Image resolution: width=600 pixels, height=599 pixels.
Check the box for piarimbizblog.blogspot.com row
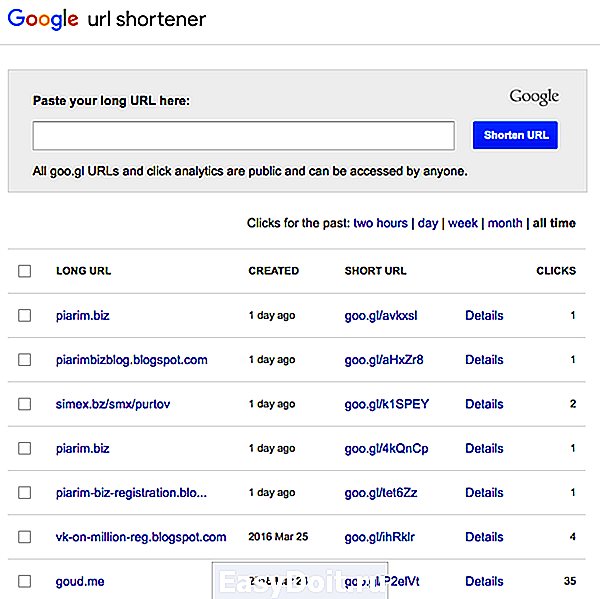(24, 360)
